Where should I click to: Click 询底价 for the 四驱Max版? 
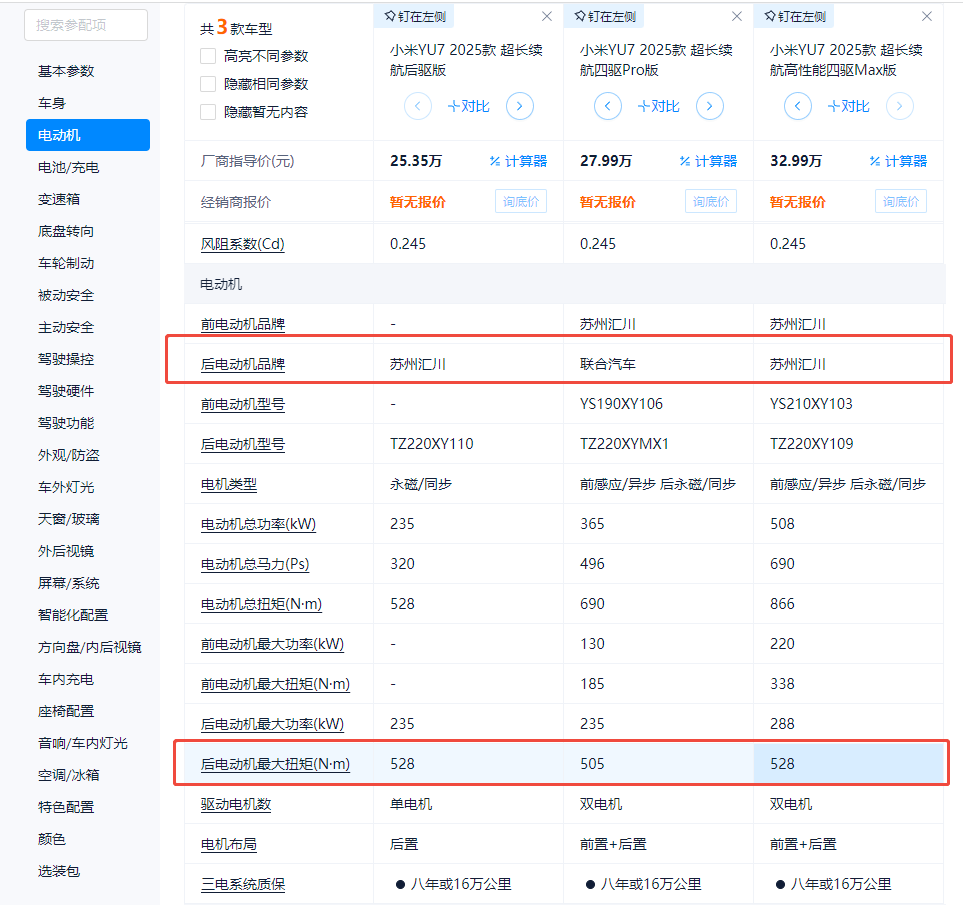pos(901,201)
